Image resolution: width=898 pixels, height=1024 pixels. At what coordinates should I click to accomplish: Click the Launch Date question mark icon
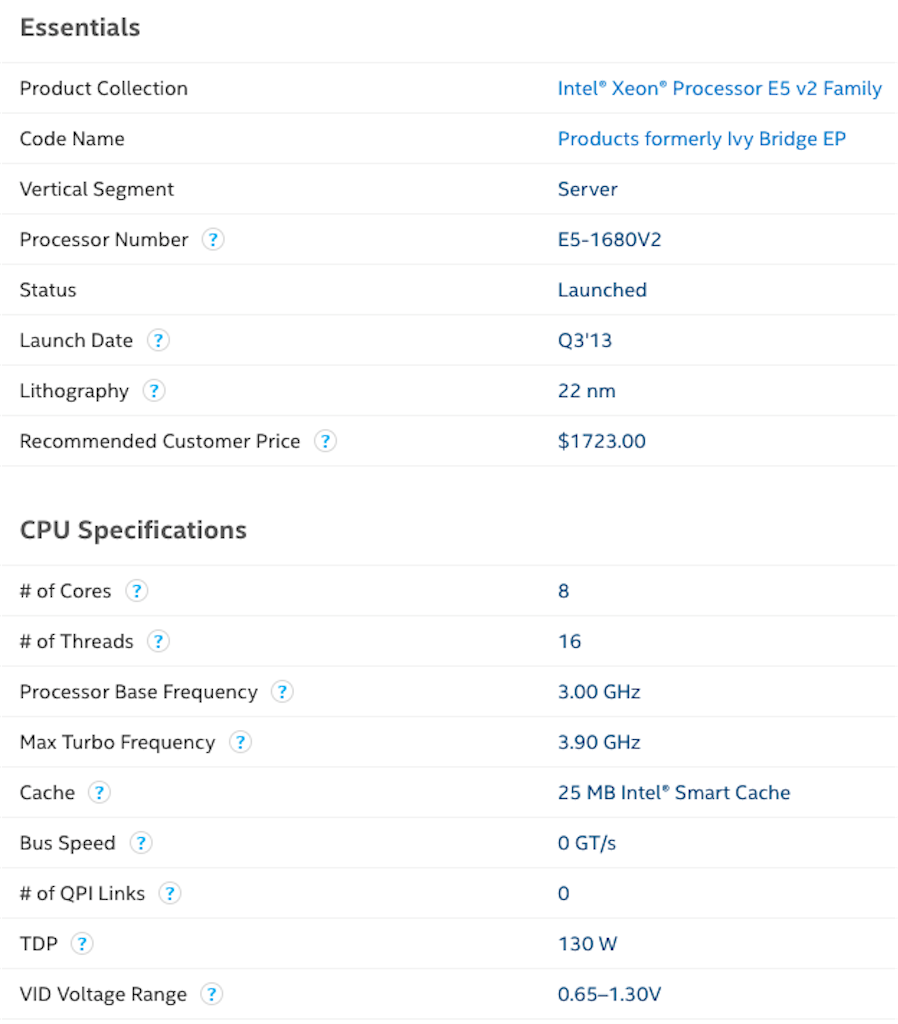tap(158, 340)
